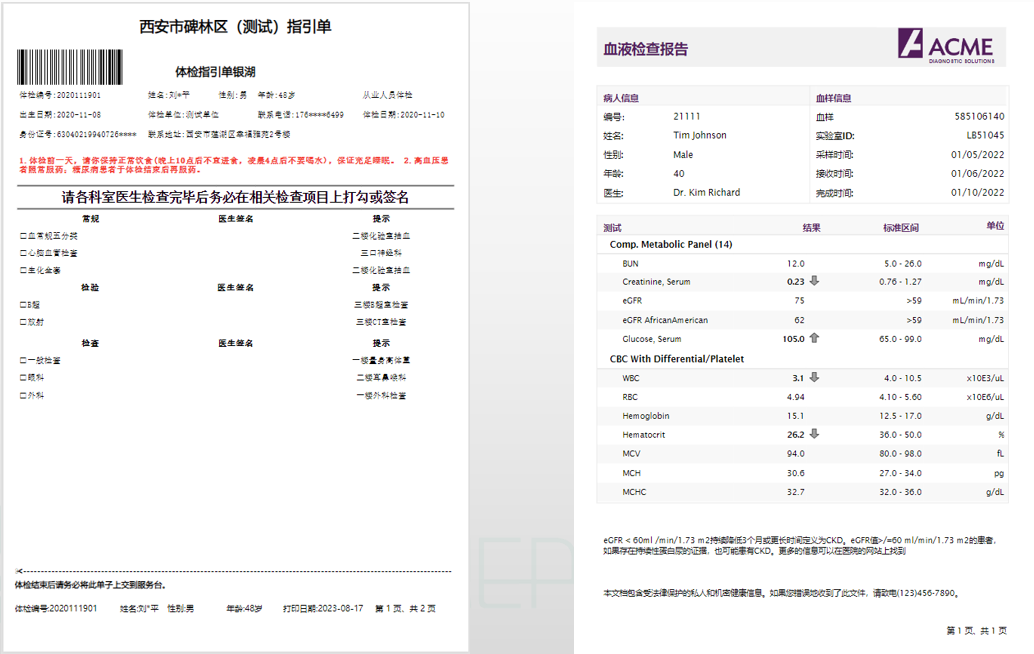
Task: Click the 二楼耳鼻喉科 hint
Action: [381, 378]
